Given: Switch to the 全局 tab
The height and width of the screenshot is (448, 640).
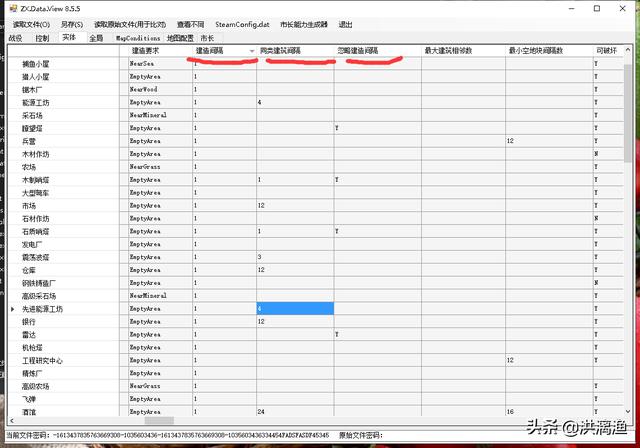Looking at the screenshot, I should pyautogui.click(x=96, y=38).
